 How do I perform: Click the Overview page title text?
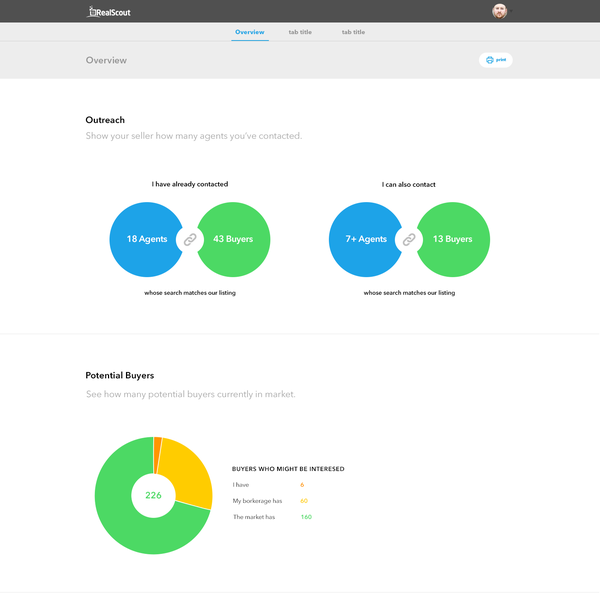106,60
